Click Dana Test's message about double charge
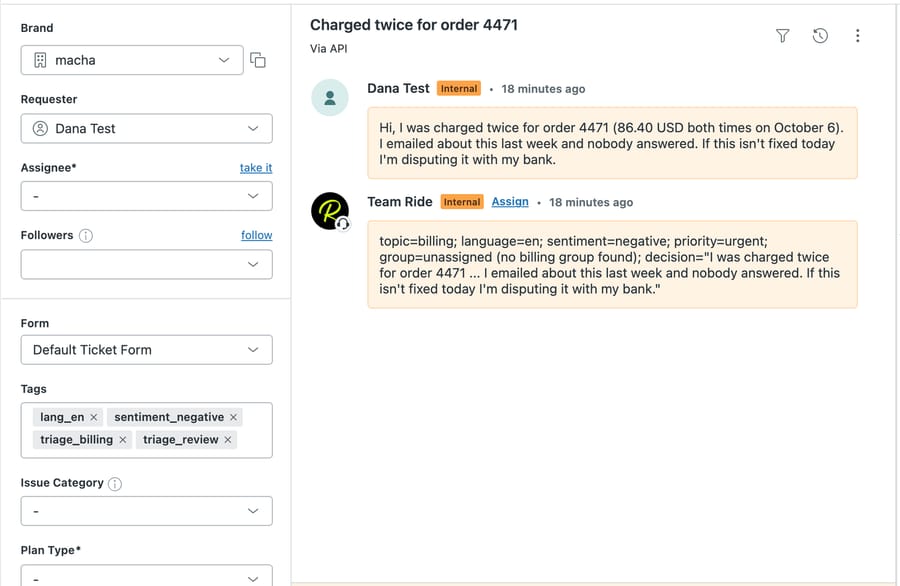 click(x=612, y=143)
